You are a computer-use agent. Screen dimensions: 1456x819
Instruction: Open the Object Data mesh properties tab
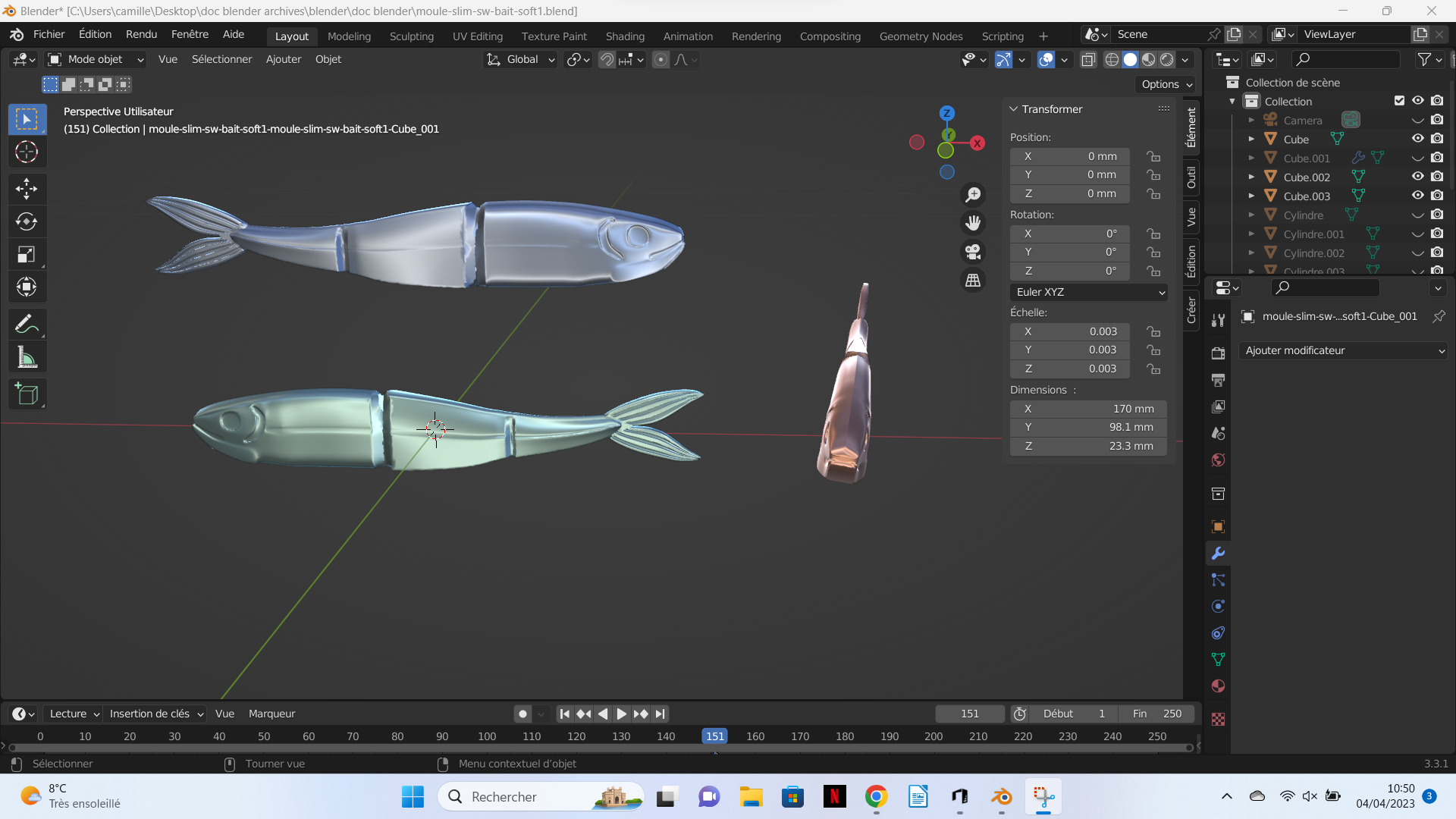tap(1218, 659)
